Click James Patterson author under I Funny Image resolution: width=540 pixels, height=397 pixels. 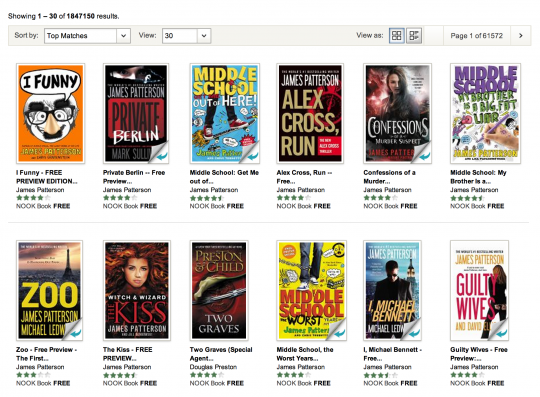coord(40,190)
